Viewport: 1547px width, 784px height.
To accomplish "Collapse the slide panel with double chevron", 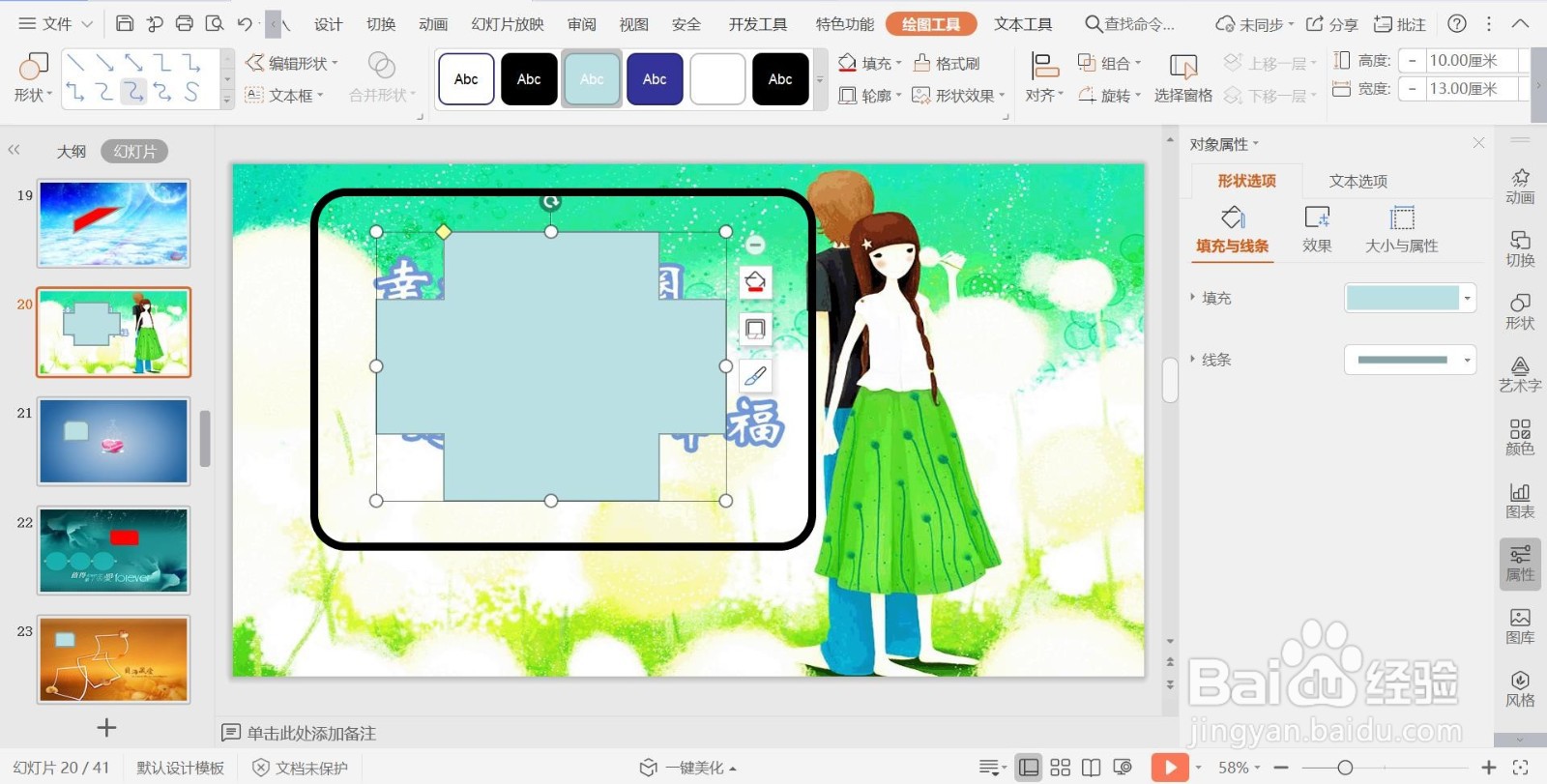I will coord(14,150).
